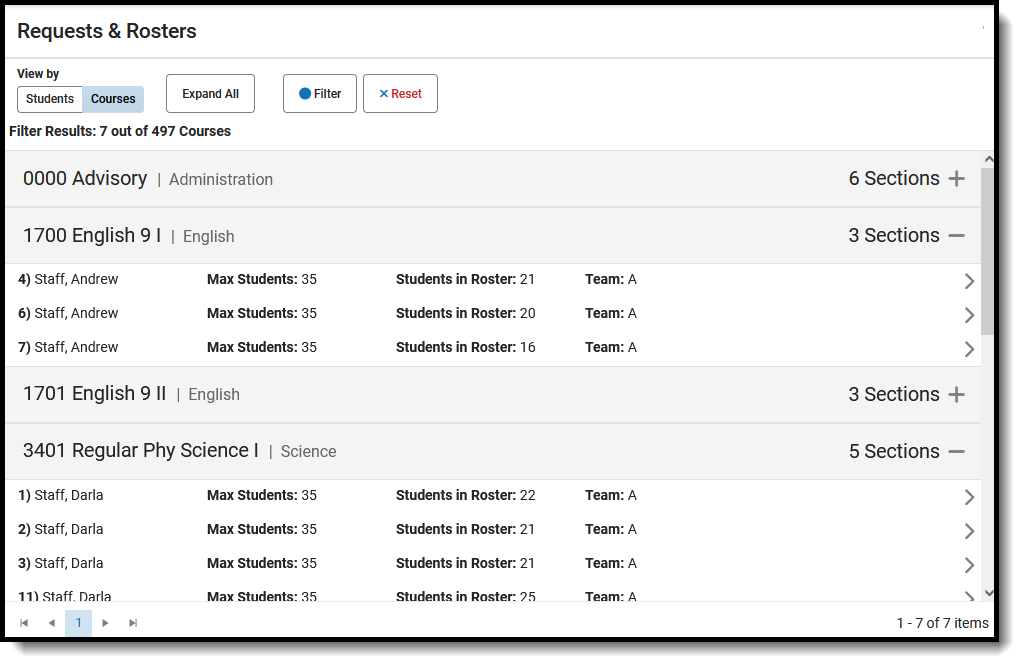
Task: Reset the applied course filter
Action: click(x=400, y=94)
